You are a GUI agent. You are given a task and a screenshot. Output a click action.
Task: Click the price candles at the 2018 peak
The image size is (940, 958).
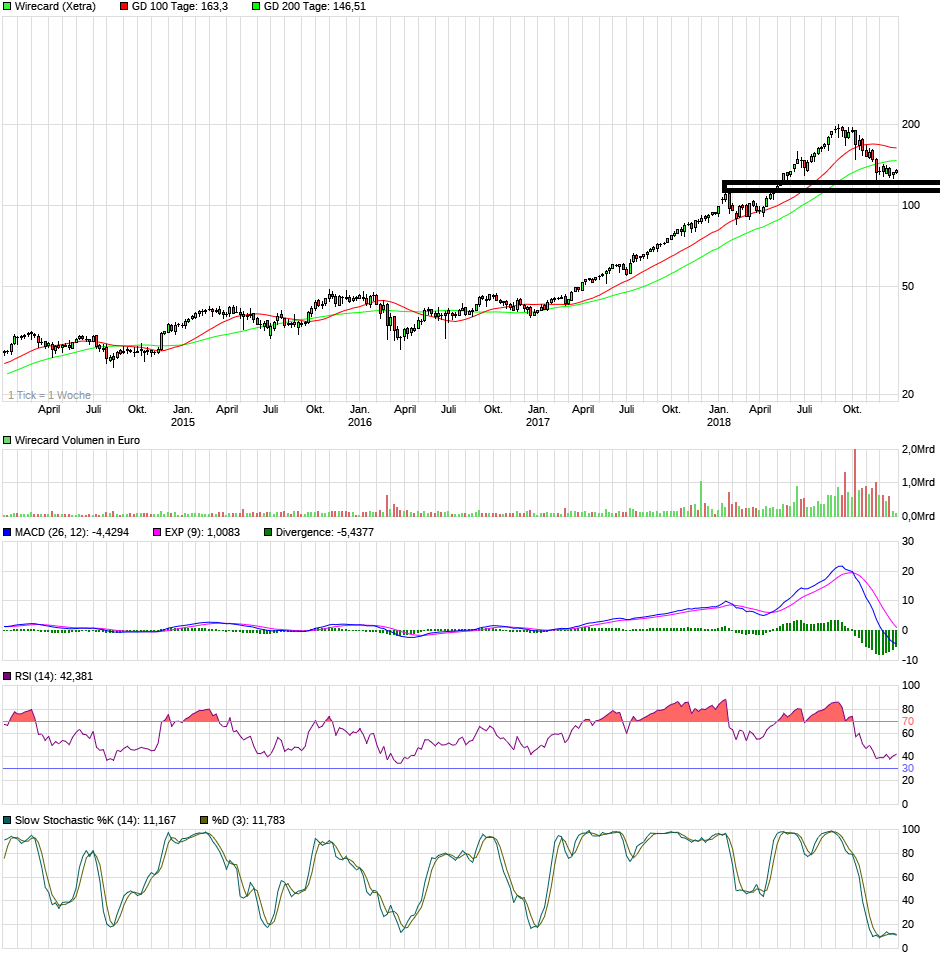pos(842,131)
